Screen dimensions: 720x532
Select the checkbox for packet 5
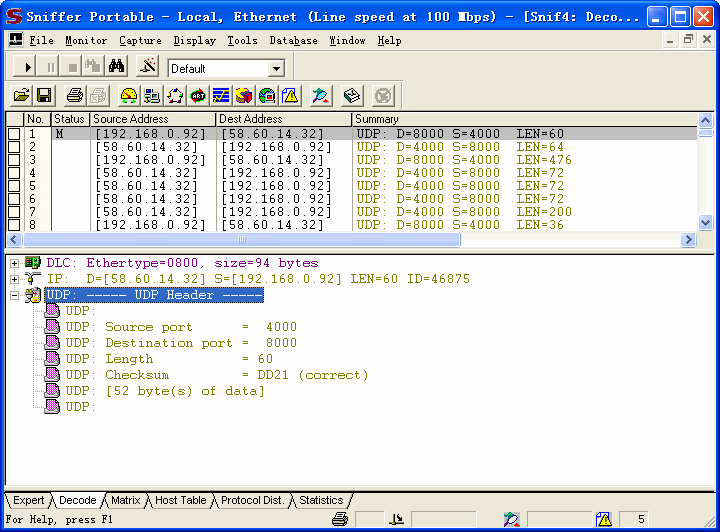tap(14, 186)
